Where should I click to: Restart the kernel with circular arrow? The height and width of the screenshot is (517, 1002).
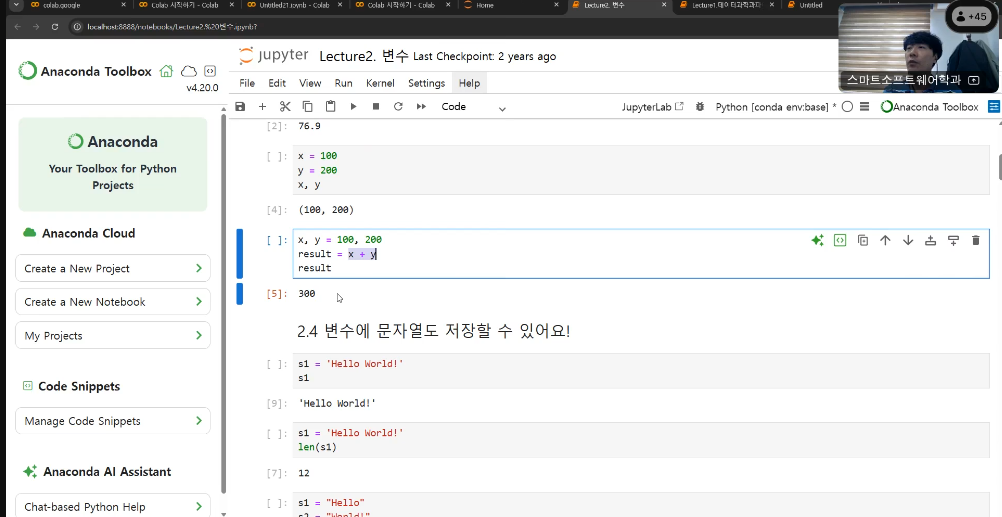[398, 107]
